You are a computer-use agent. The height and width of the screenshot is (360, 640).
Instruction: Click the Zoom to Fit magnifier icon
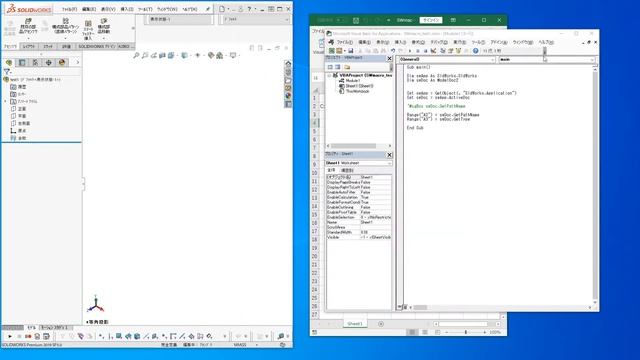pos(136,55)
